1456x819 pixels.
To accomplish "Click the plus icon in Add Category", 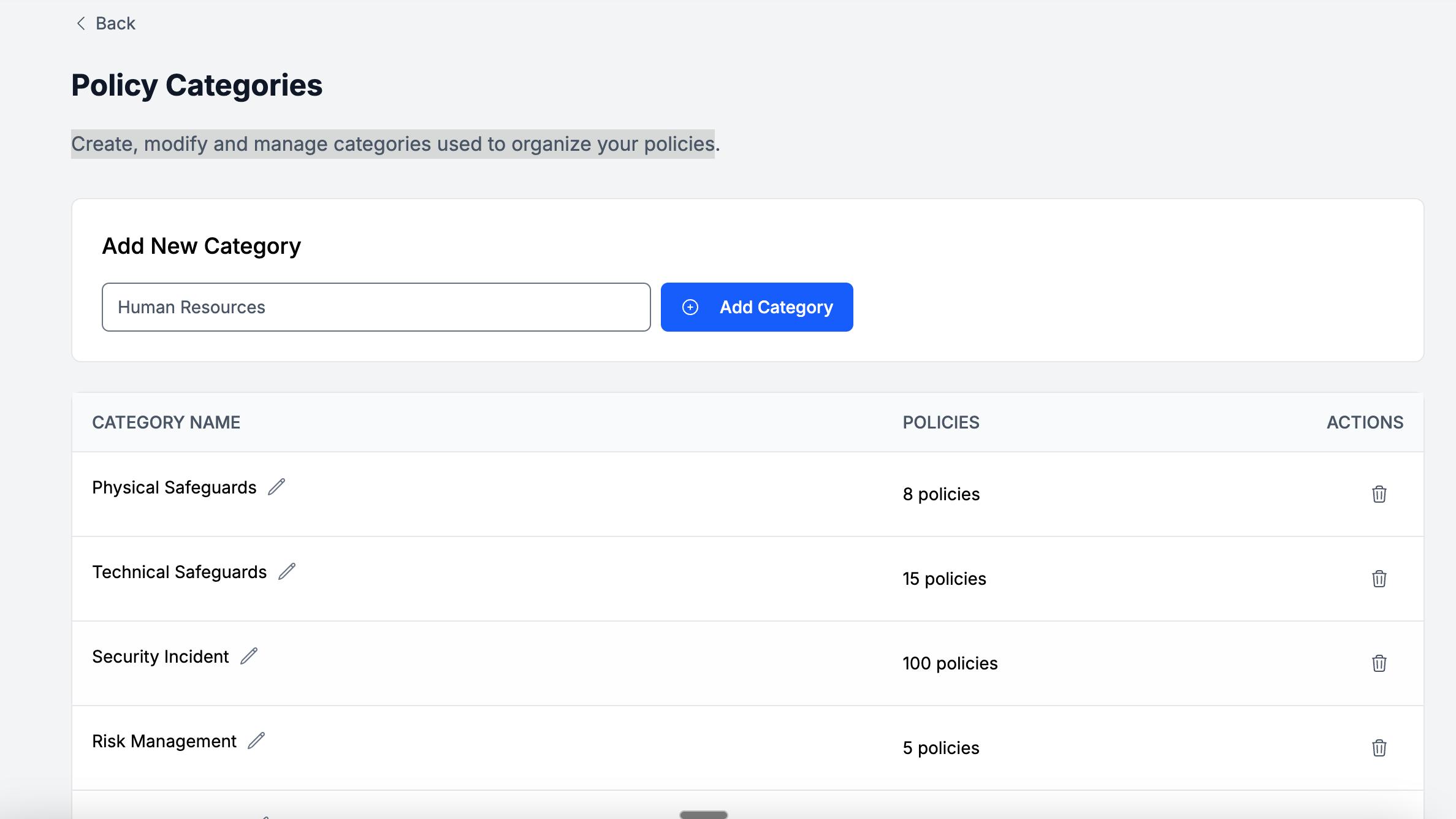I will pos(690,307).
